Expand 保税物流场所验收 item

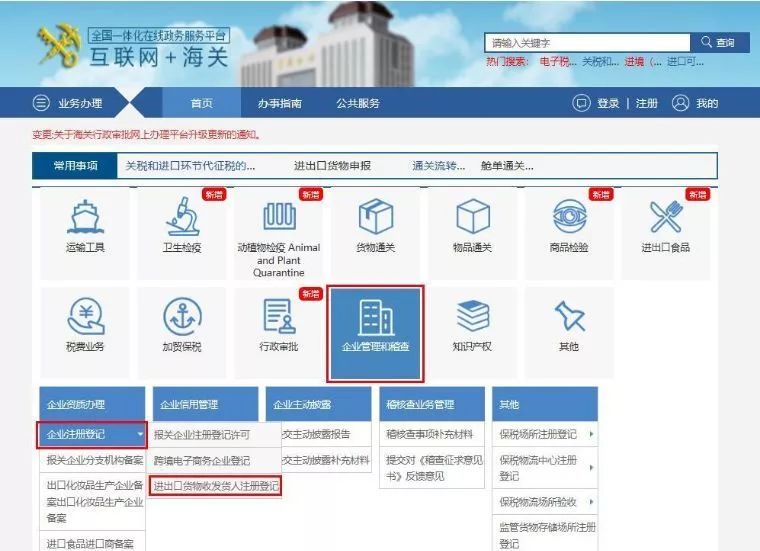tap(544, 501)
